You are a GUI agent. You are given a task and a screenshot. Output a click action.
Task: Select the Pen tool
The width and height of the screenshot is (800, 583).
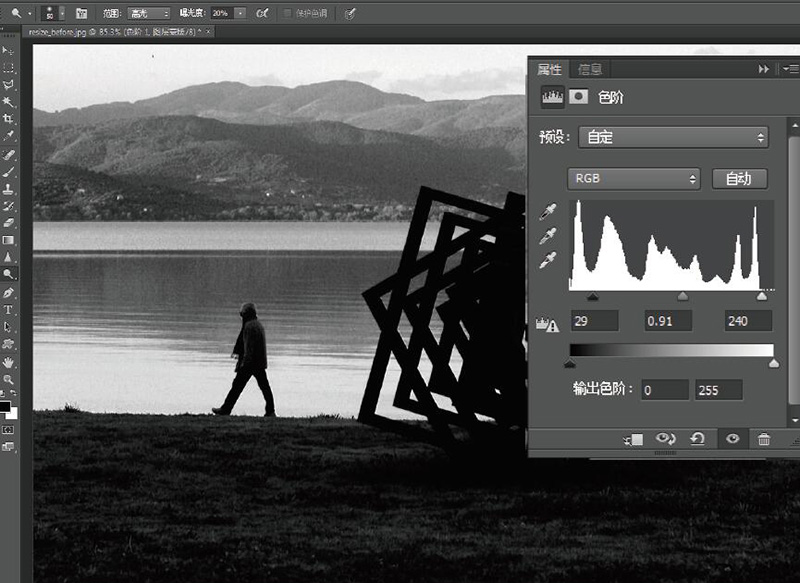[9, 292]
